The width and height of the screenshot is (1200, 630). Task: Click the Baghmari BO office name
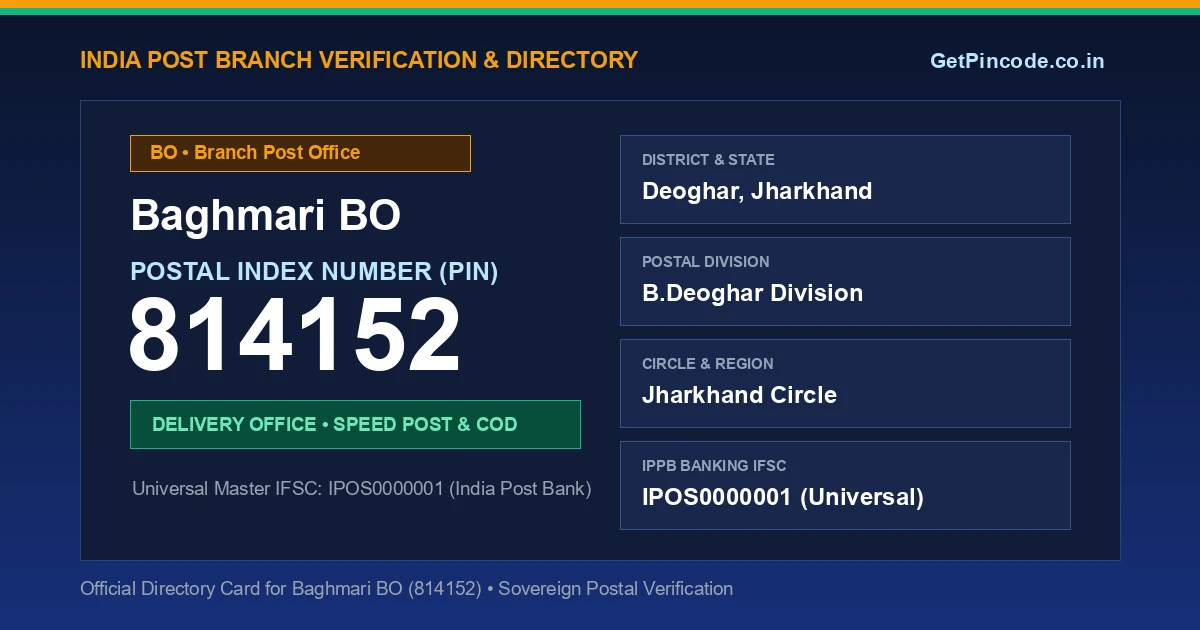click(x=265, y=215)
